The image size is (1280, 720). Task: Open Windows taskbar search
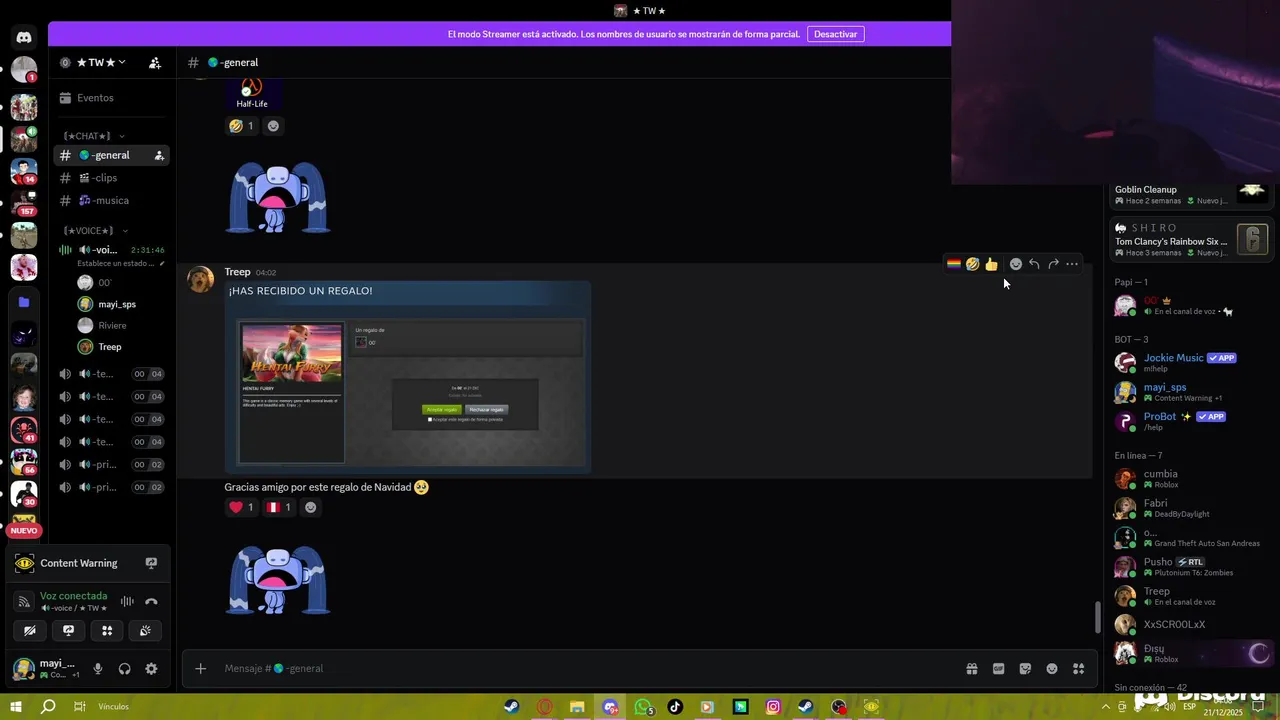click(x=47, y=707)
